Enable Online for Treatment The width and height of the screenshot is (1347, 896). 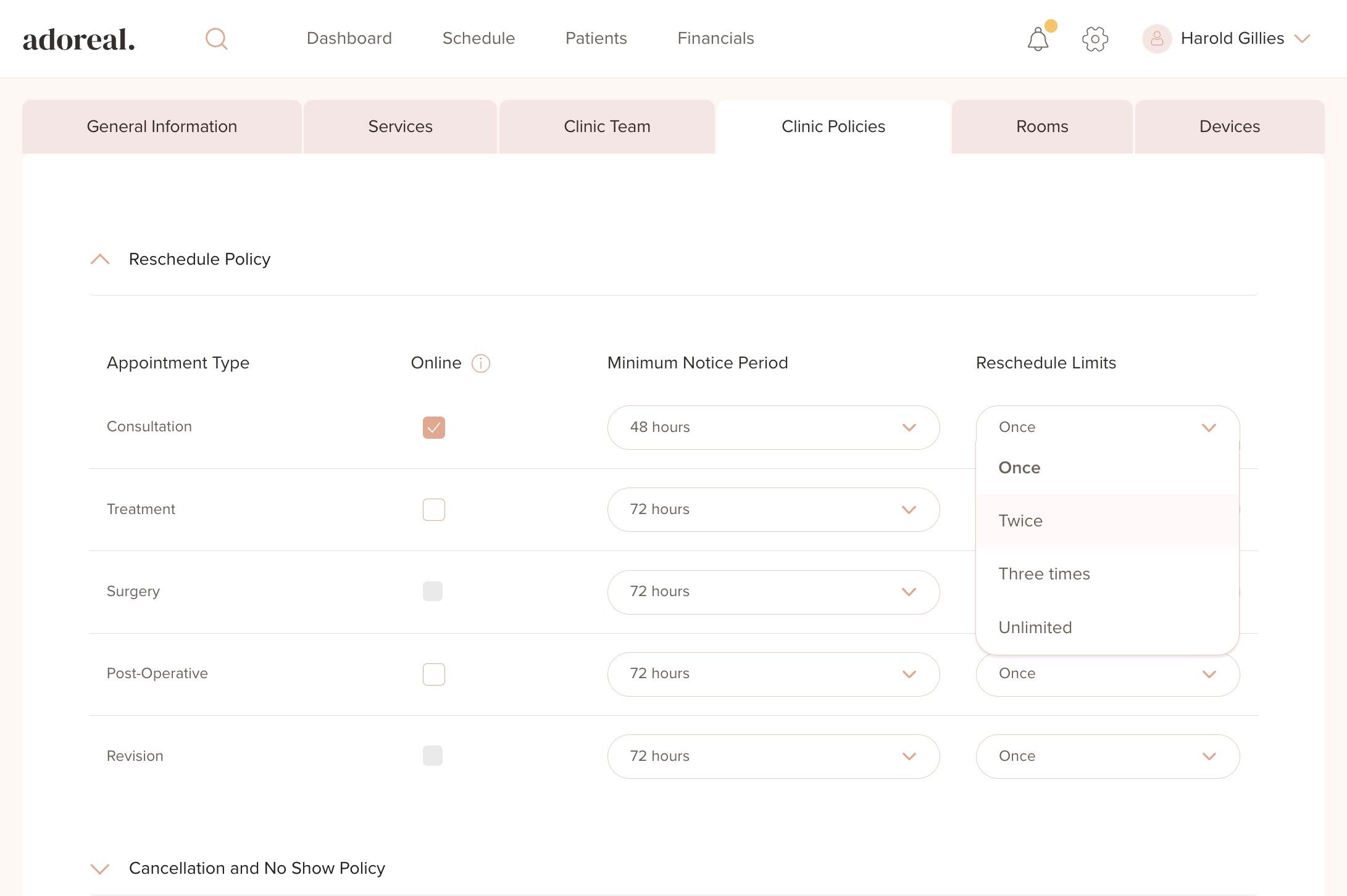pyautogui.click(x=433, y=510)
